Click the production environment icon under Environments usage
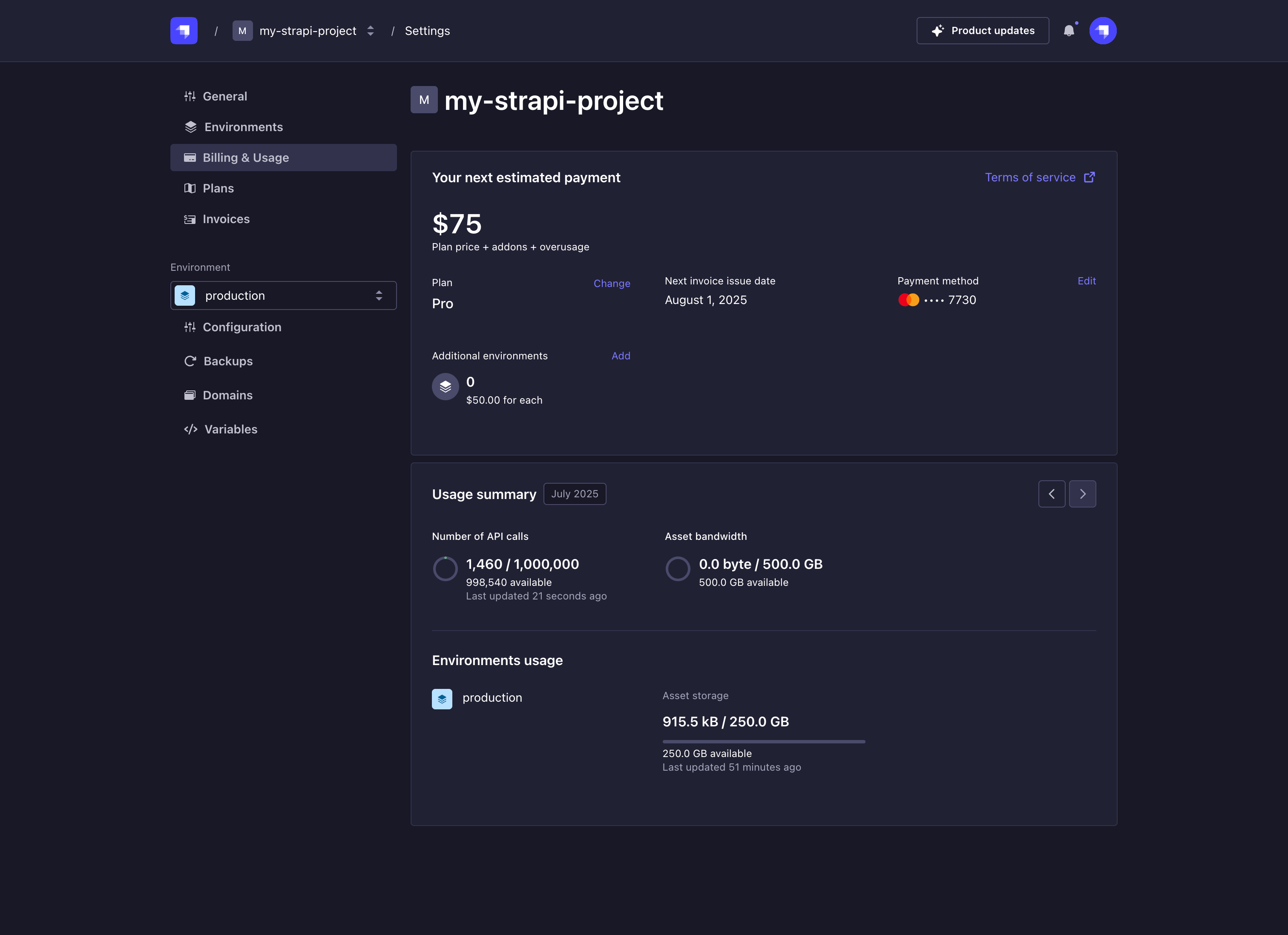 coord(442,699)
